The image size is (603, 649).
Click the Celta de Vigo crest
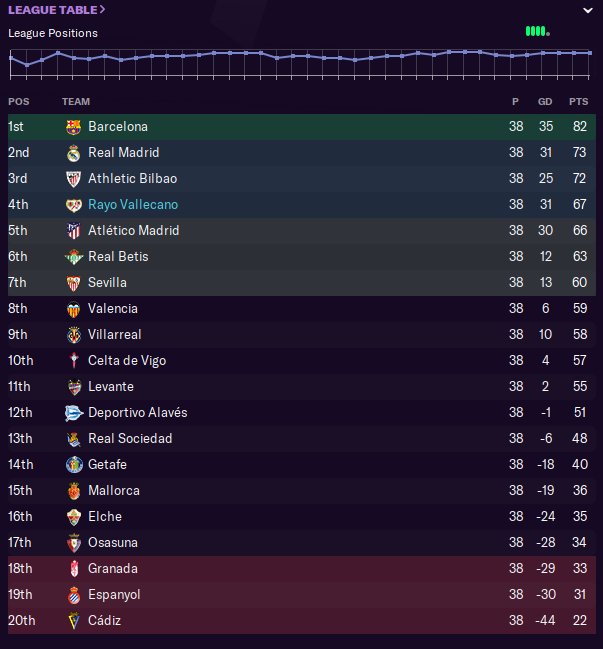pos(73,361)
